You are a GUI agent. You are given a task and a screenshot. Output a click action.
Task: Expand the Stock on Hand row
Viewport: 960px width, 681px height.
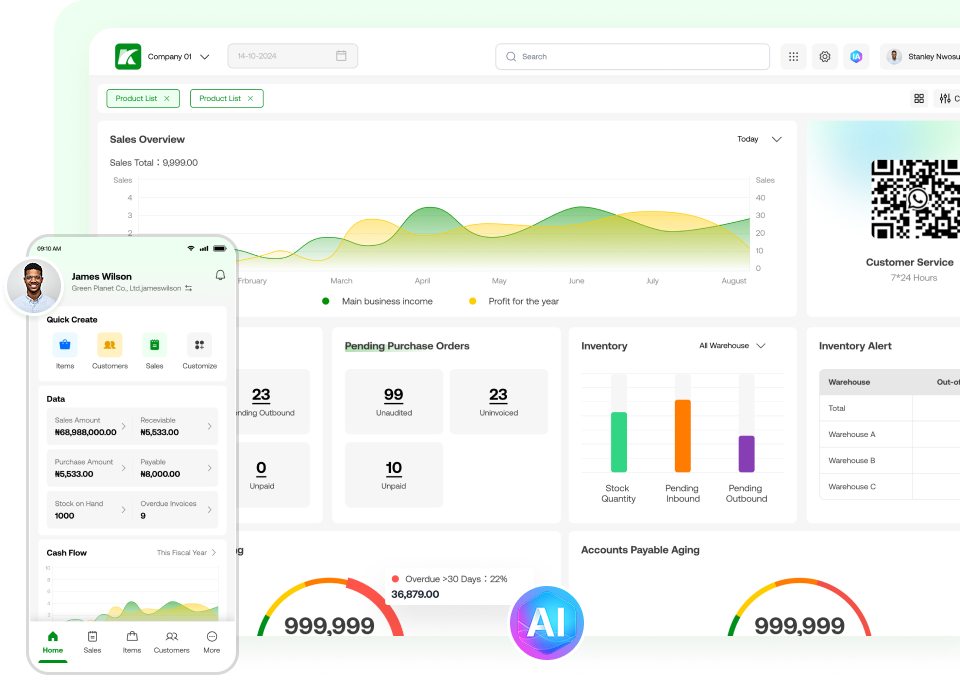click(x=90, y=510)
